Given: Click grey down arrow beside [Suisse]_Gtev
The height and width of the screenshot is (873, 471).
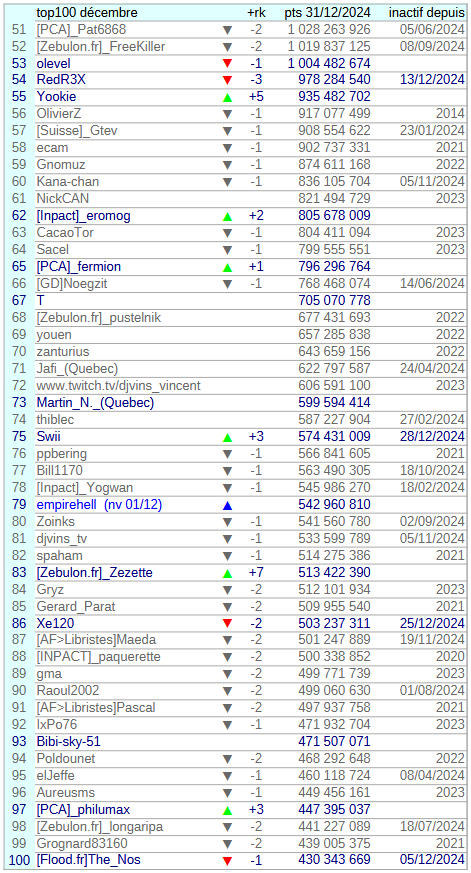Looking at the screenshot, I should tap(227, 131).
